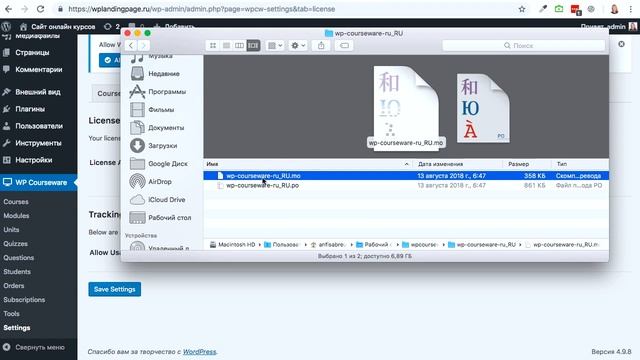The height and width of the screenshot is (360, 640).
Task: Open Chrome three-dot menu
Action: click(631, 9)
